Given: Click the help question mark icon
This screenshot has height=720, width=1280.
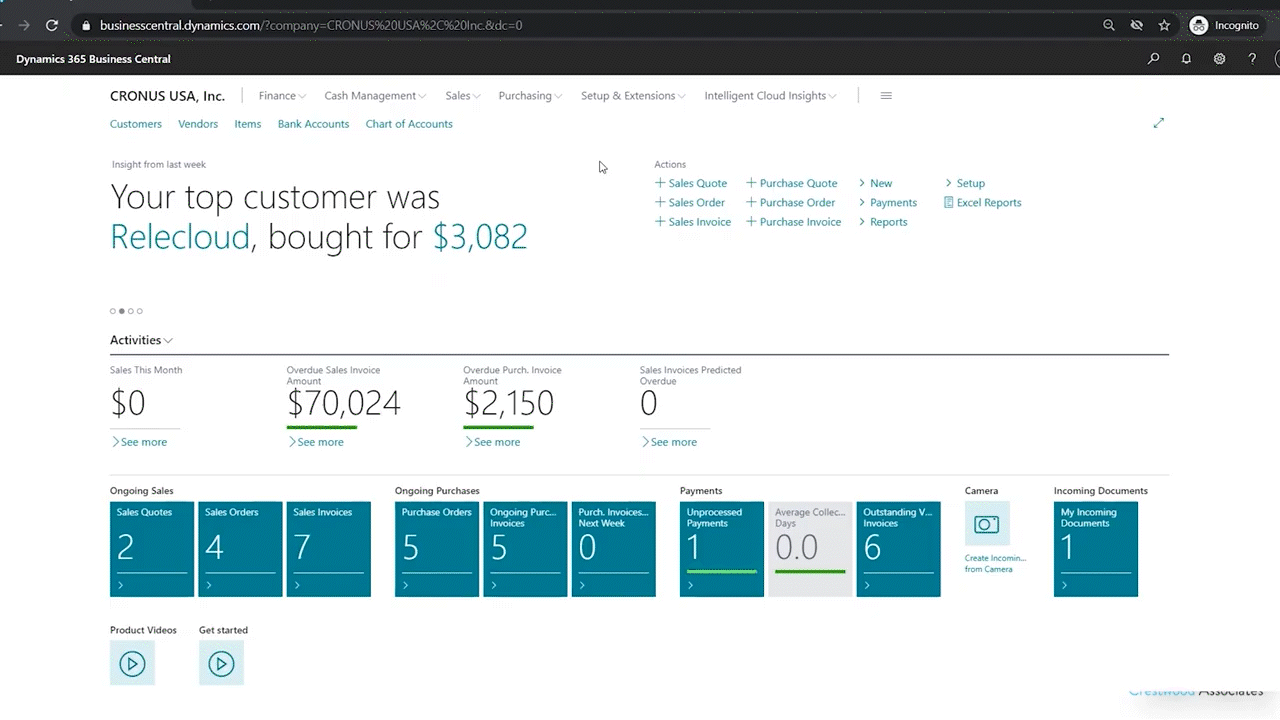Looking at the screenshot, I should (x=1252, y=59).
